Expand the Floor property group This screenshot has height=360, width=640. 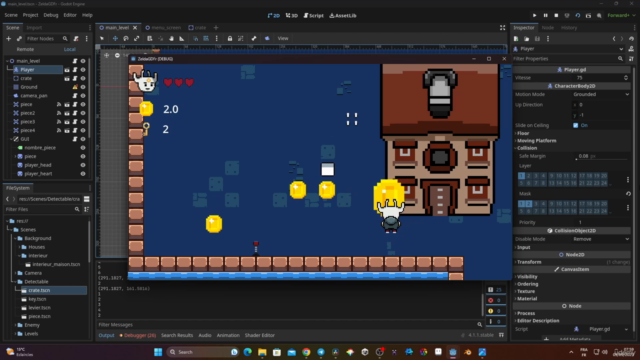pos(523,133)
